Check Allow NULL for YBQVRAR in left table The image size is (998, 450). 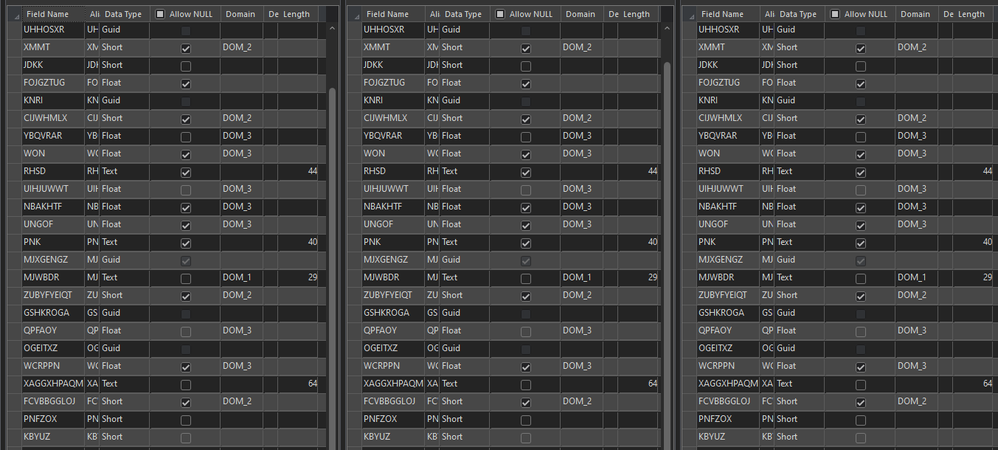click(186, 137)
